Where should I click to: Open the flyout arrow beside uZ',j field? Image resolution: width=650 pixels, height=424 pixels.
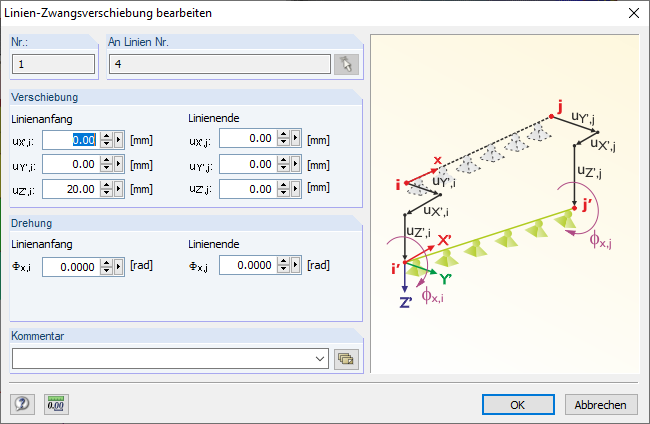296,189
